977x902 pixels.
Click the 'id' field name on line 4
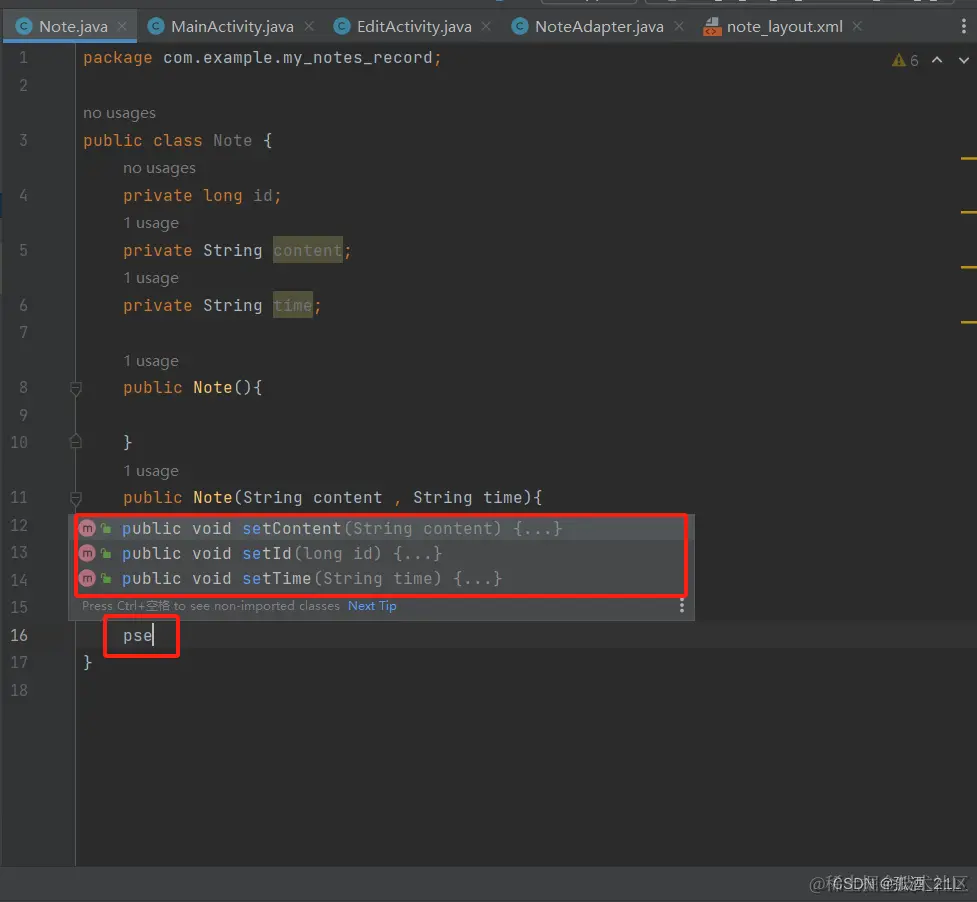263,196
